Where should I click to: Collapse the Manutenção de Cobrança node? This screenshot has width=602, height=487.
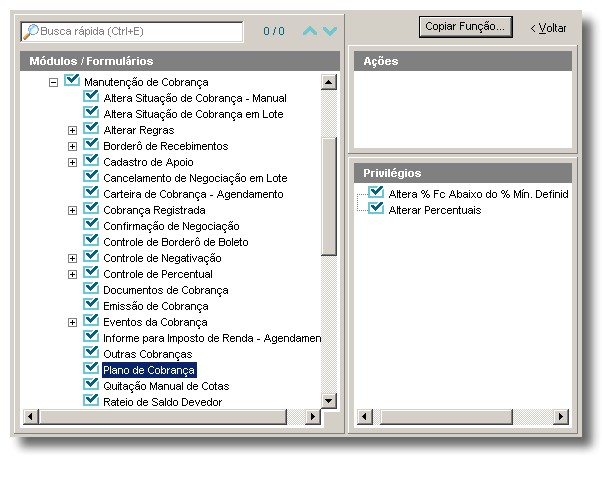click(53, 82)
